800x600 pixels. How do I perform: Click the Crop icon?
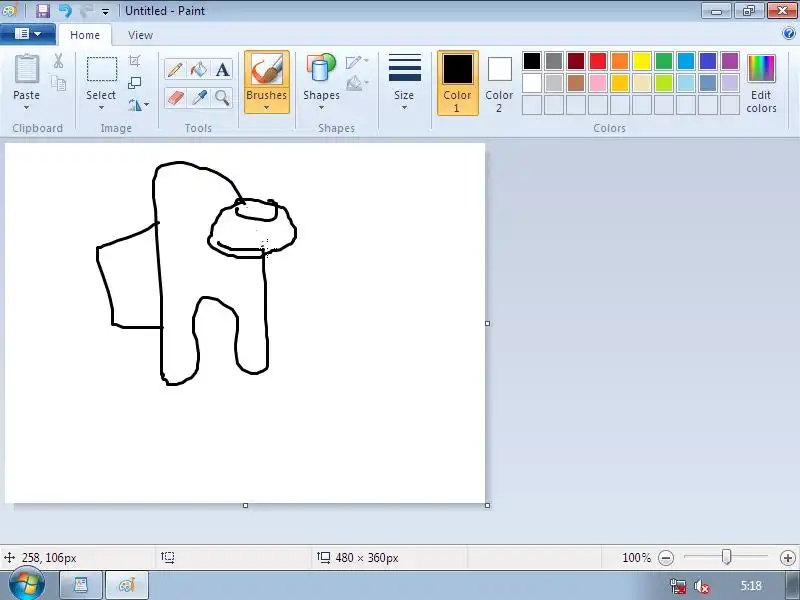pos(134,61)
